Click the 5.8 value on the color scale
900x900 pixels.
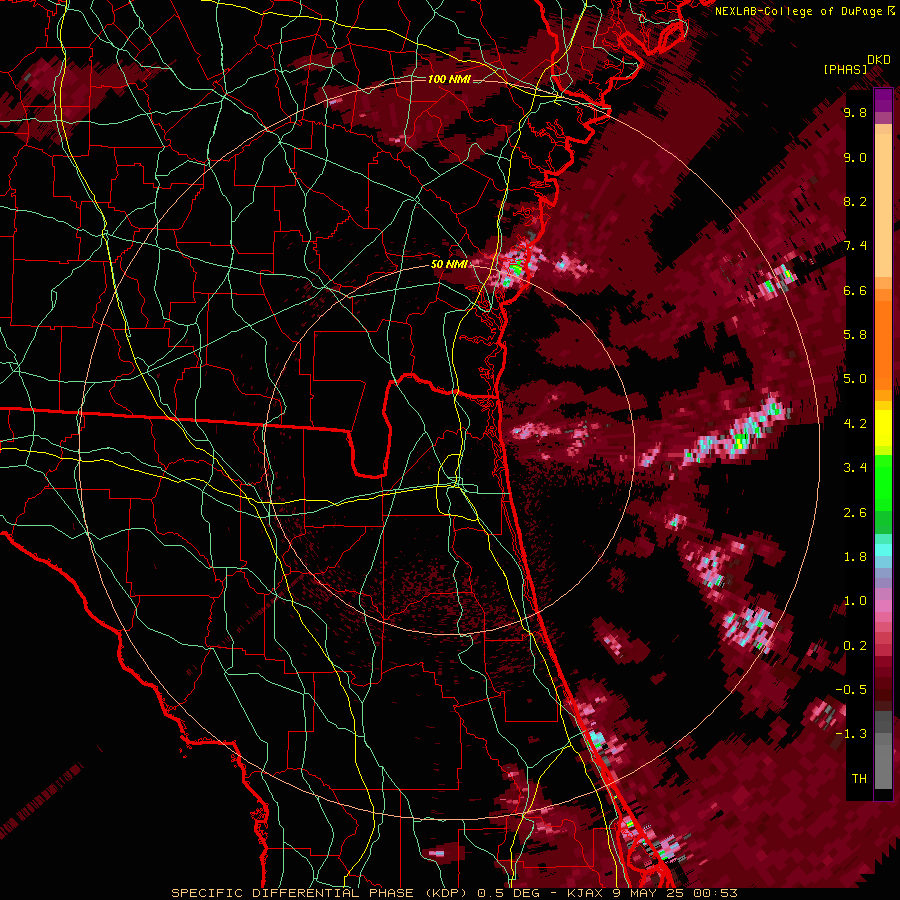(855, 335)
